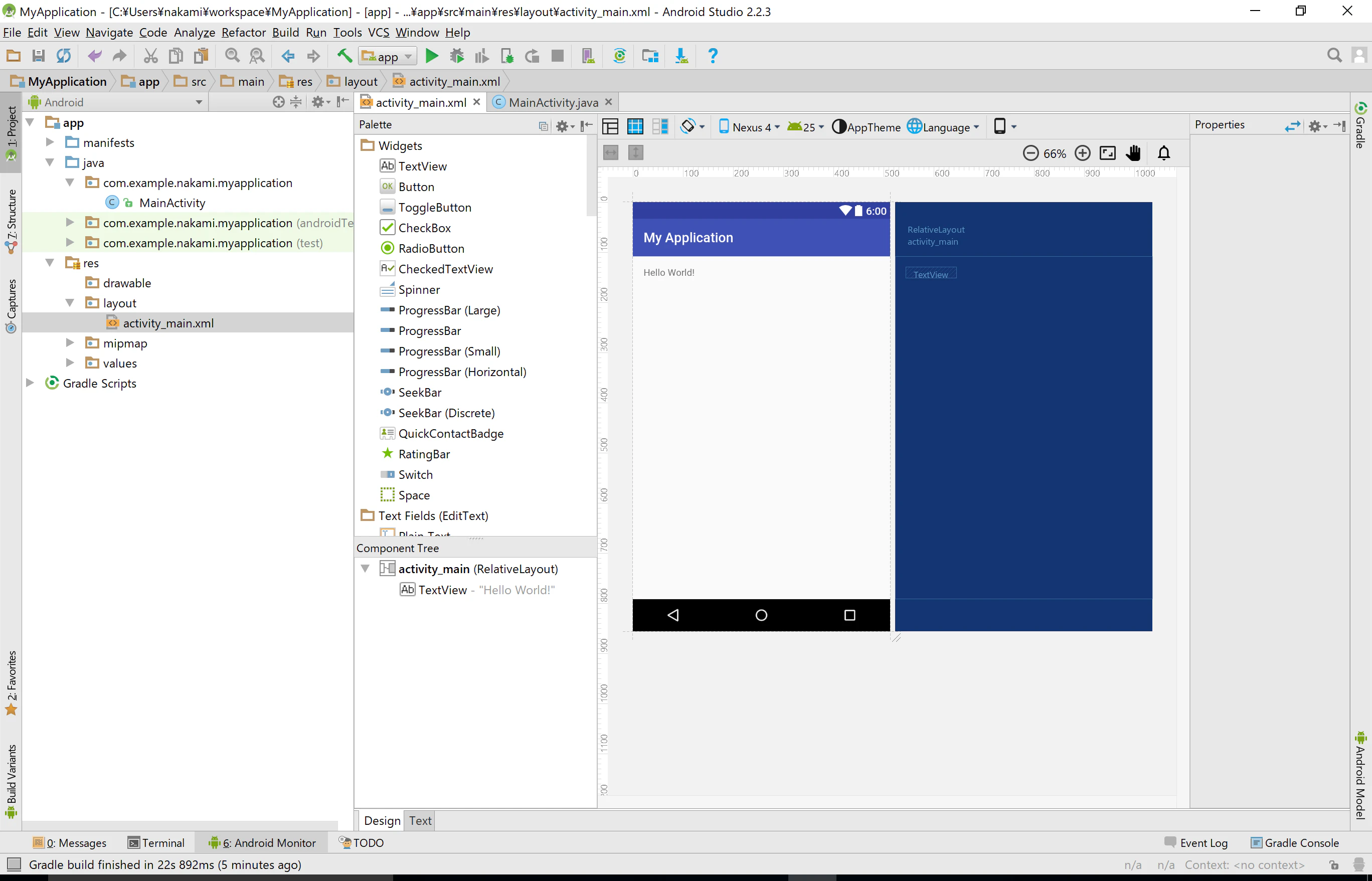Viewport: 1372px width, 881px height.
Task: Click the Find magnifier icon in the toolbar
Action: coord(232,56)
